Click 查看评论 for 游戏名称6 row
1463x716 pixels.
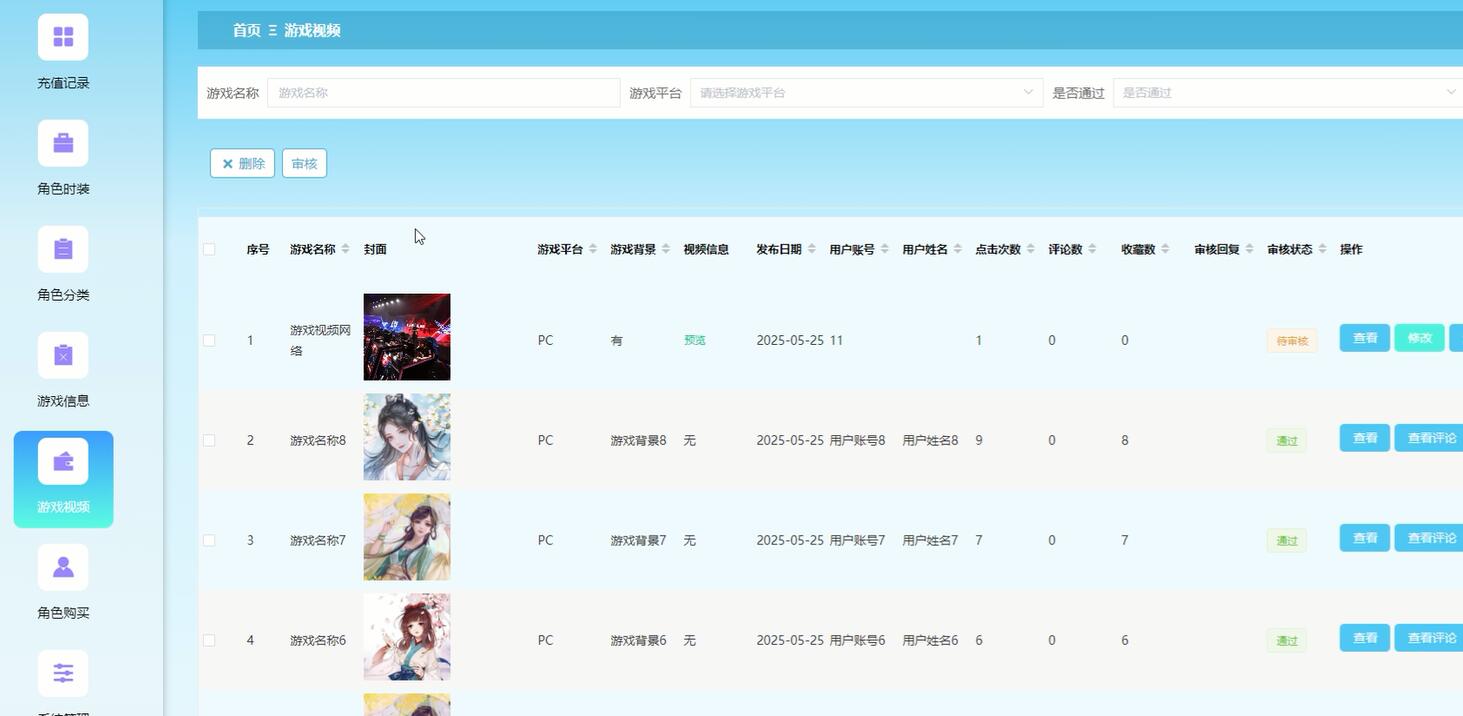point(1431,638)
